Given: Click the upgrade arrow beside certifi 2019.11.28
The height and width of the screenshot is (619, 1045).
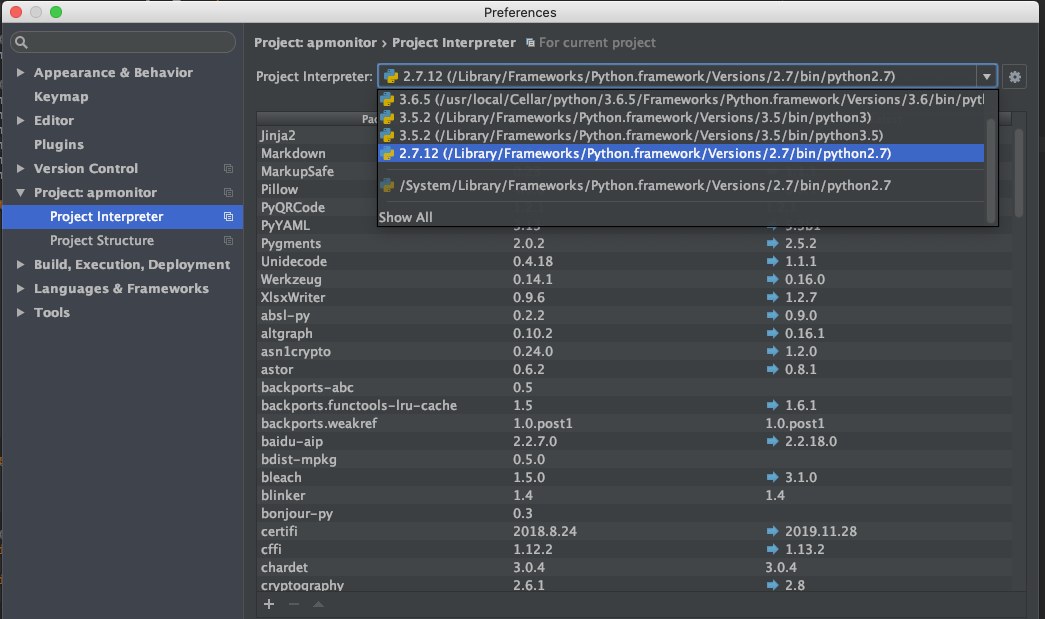Looking at the screenshot, I should pyautogui.click(x=772, y=532).
